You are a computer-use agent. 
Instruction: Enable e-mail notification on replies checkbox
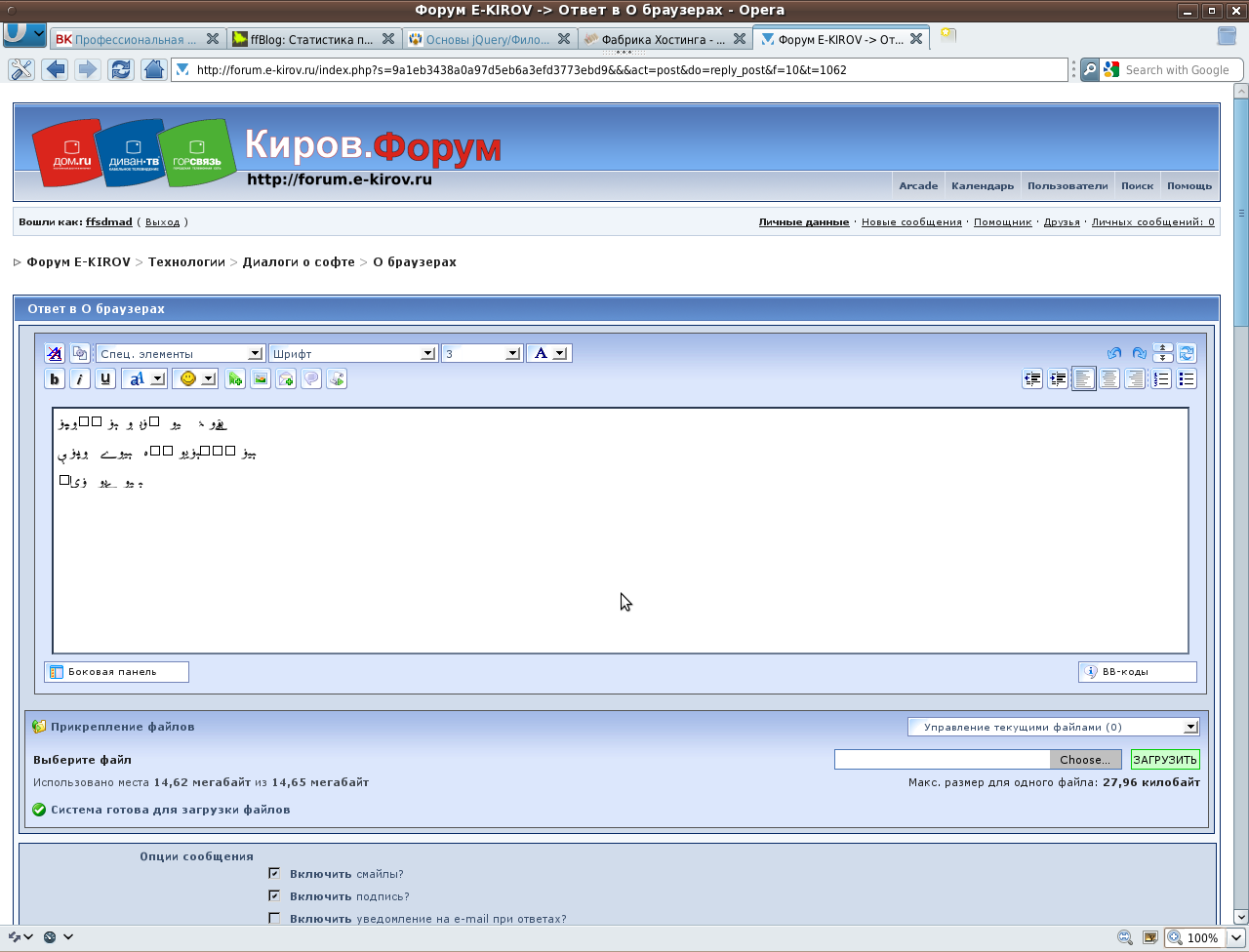pos(274,918)
